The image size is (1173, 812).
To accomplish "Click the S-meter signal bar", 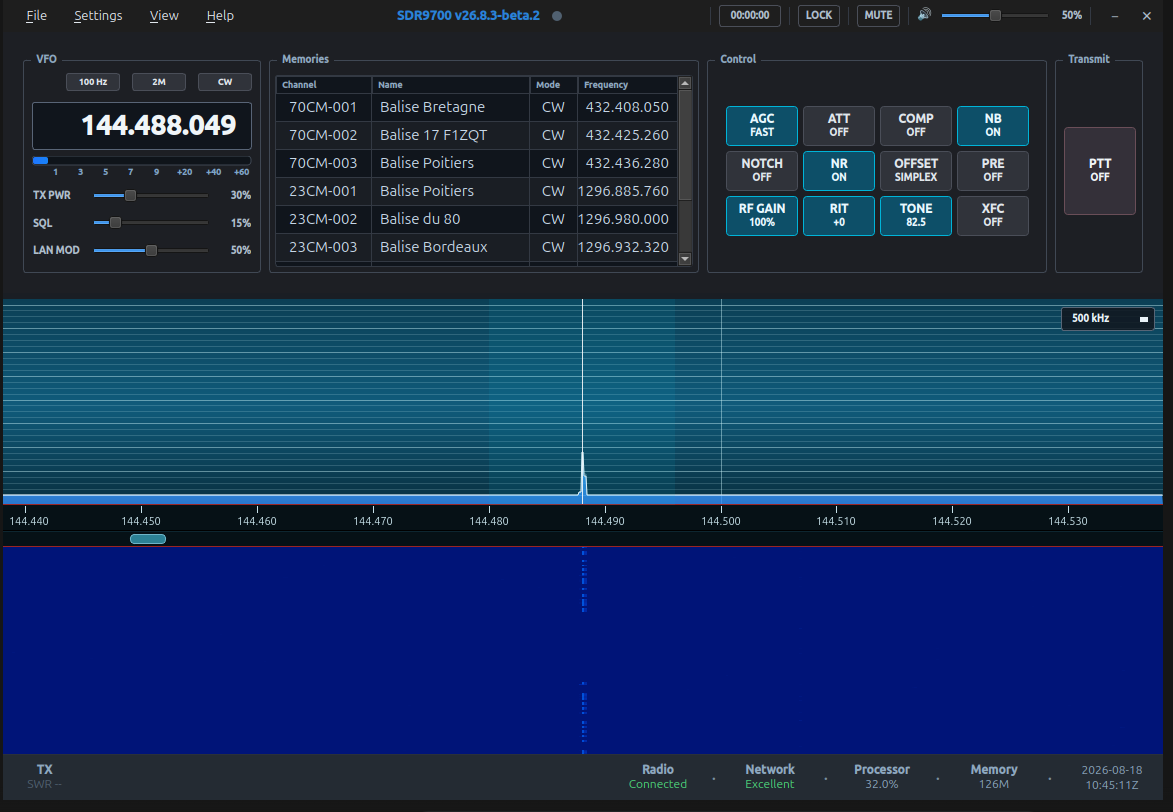I will (x=142, y=160).
